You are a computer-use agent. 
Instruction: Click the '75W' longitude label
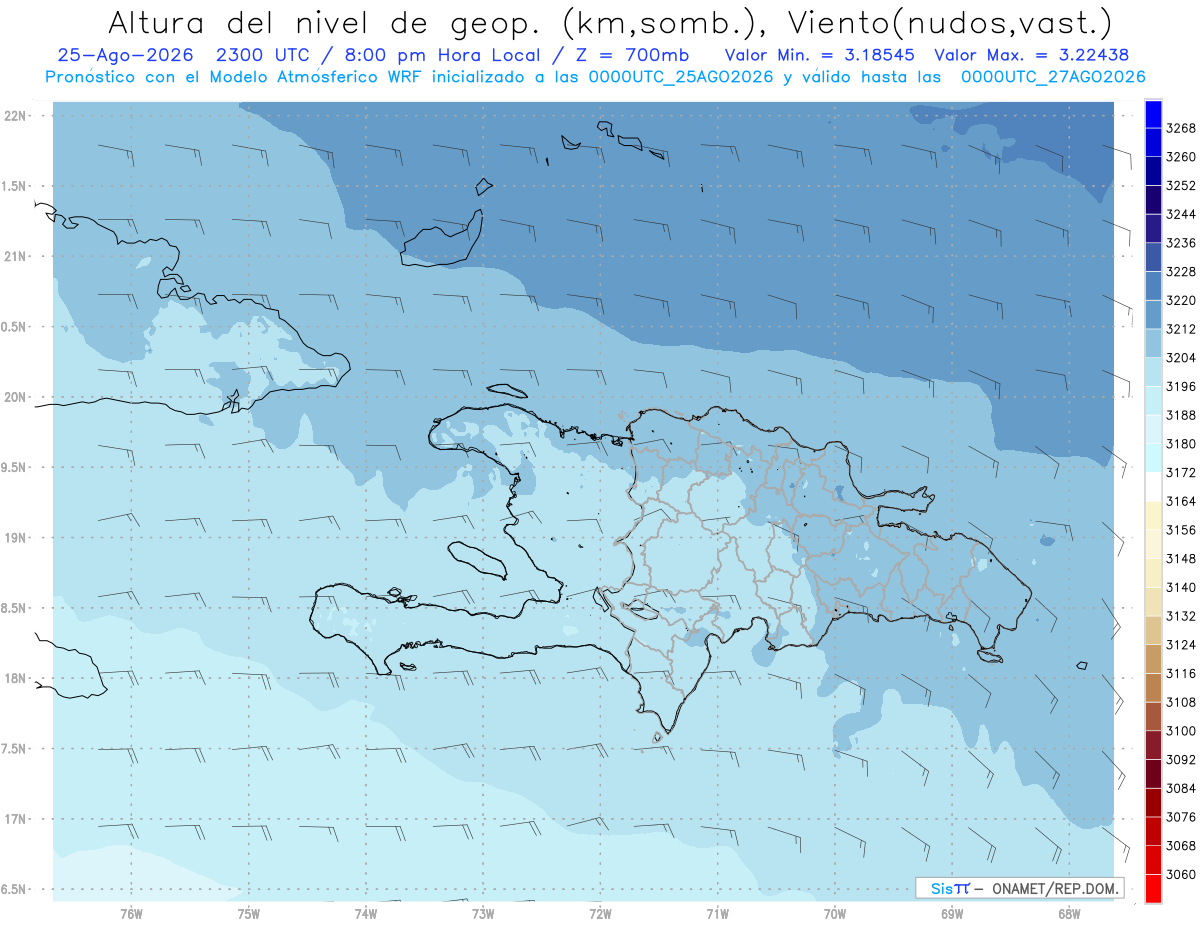click(x=248, y=912)
